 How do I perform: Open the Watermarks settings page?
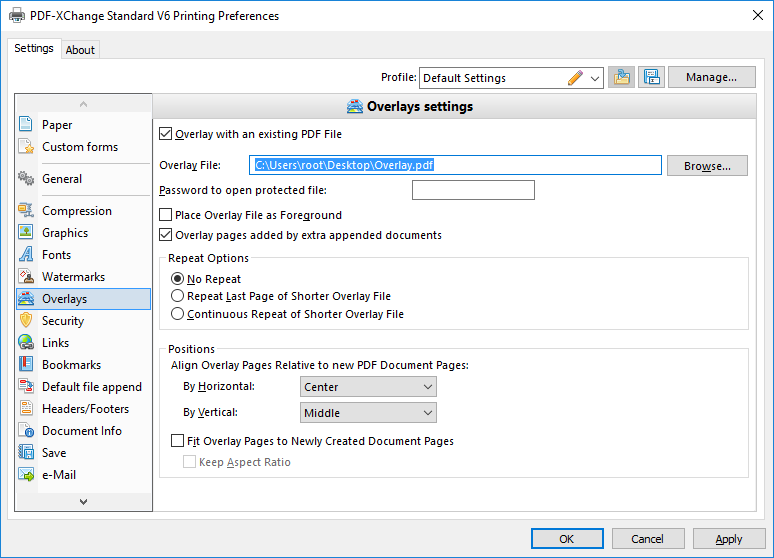(83, 277)
